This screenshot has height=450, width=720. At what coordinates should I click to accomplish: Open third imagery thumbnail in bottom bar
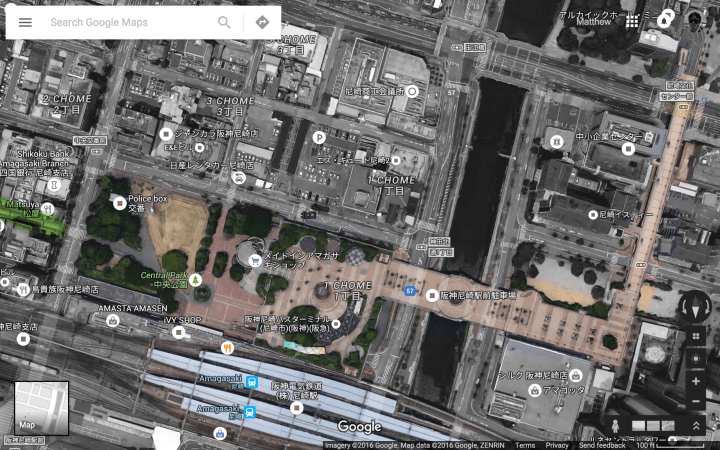click(668, 426)
